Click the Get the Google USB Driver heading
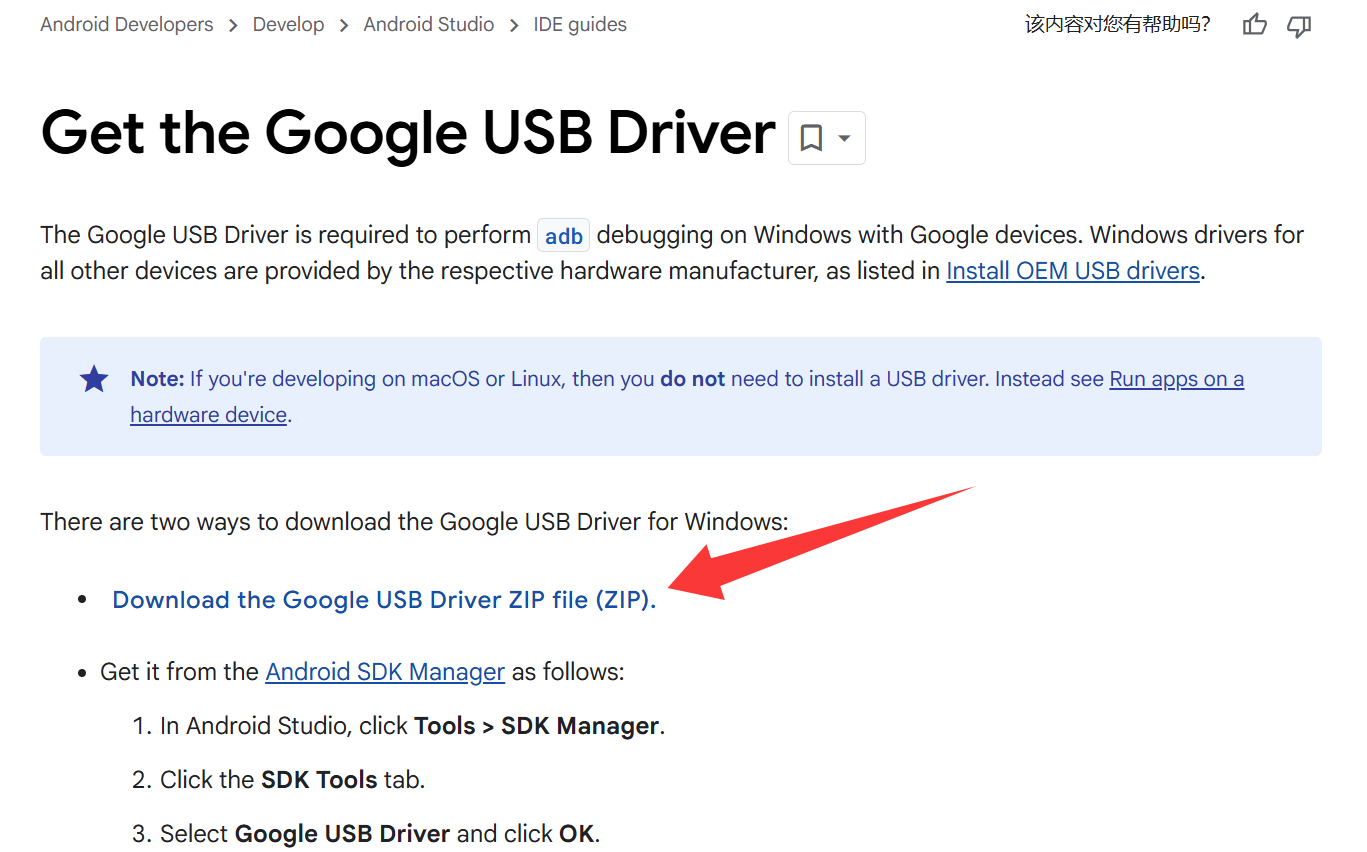Screen dimensions: 1367x852 [408, 133]
